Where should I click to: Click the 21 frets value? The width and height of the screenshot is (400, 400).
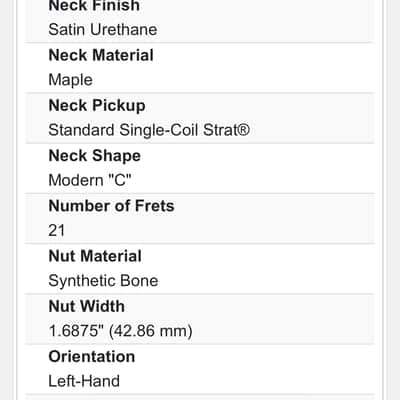point(57,231)
